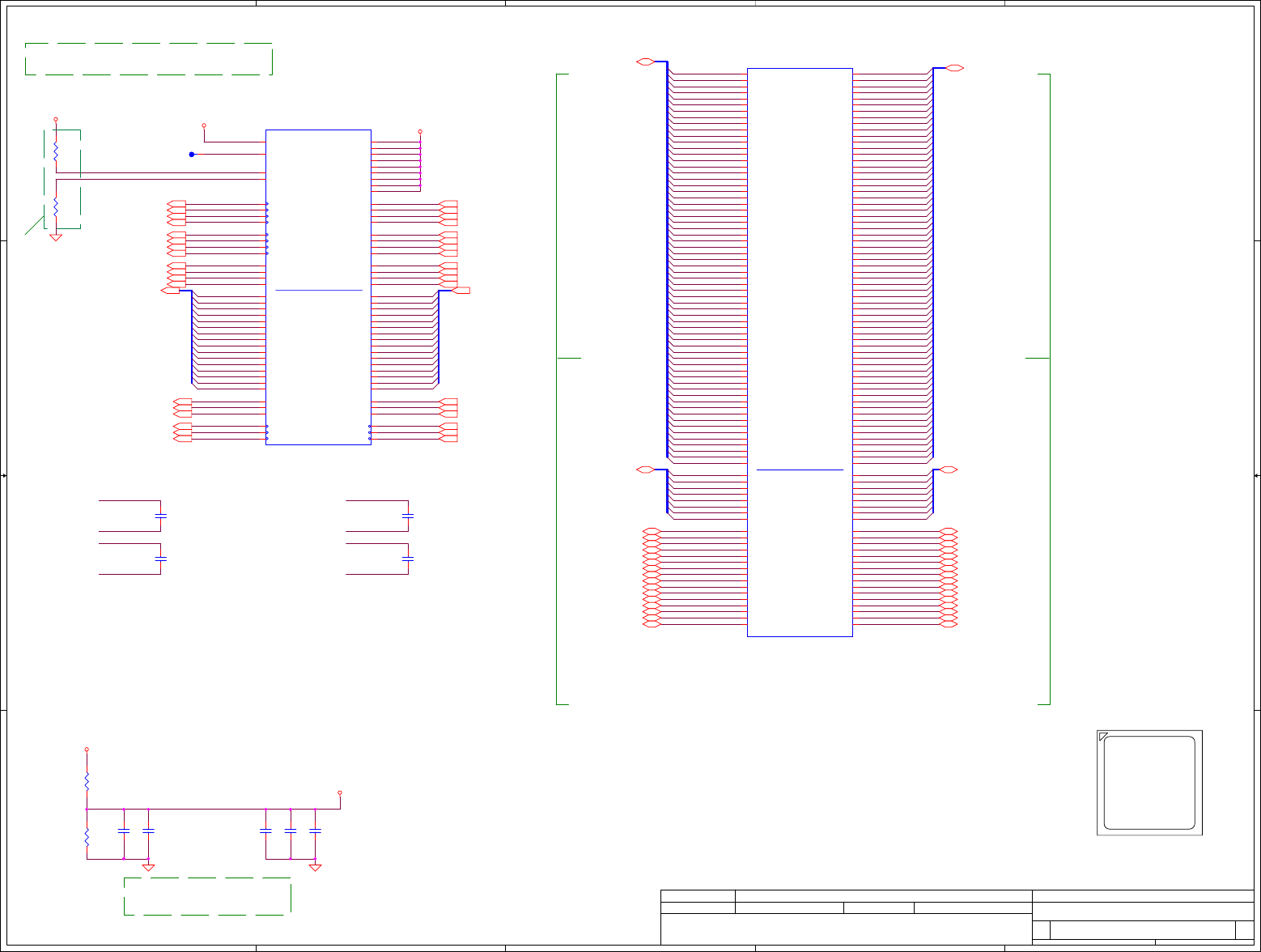Screen dimensions: 1261x952
Task: Click power symbol feeding the small IC's right pins
Action: [420, 131]
